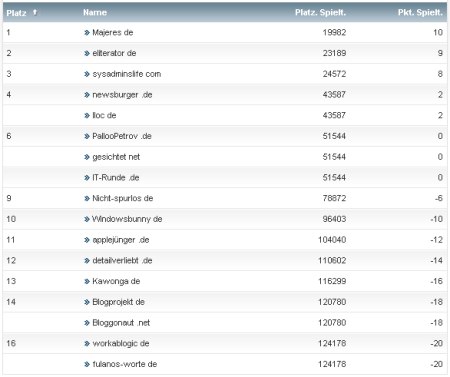Click the arrow icon beside IT-Runde .de
450x377 pixels.
coord(87,177)
